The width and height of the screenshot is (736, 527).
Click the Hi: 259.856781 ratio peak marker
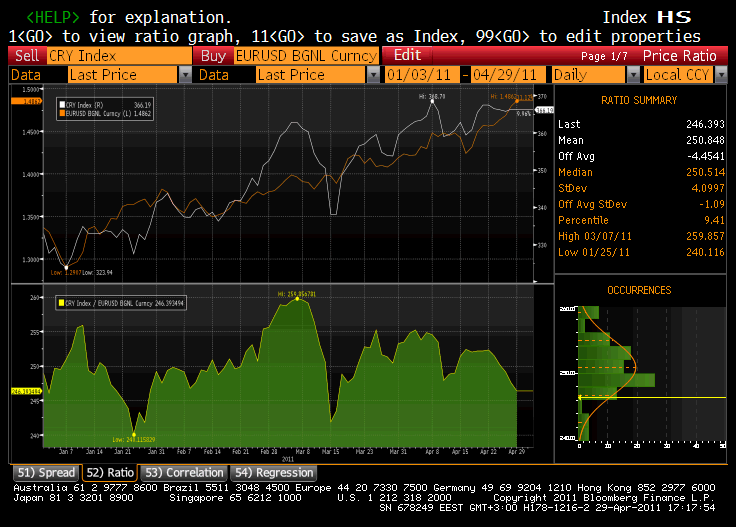[x=297, y=298]
